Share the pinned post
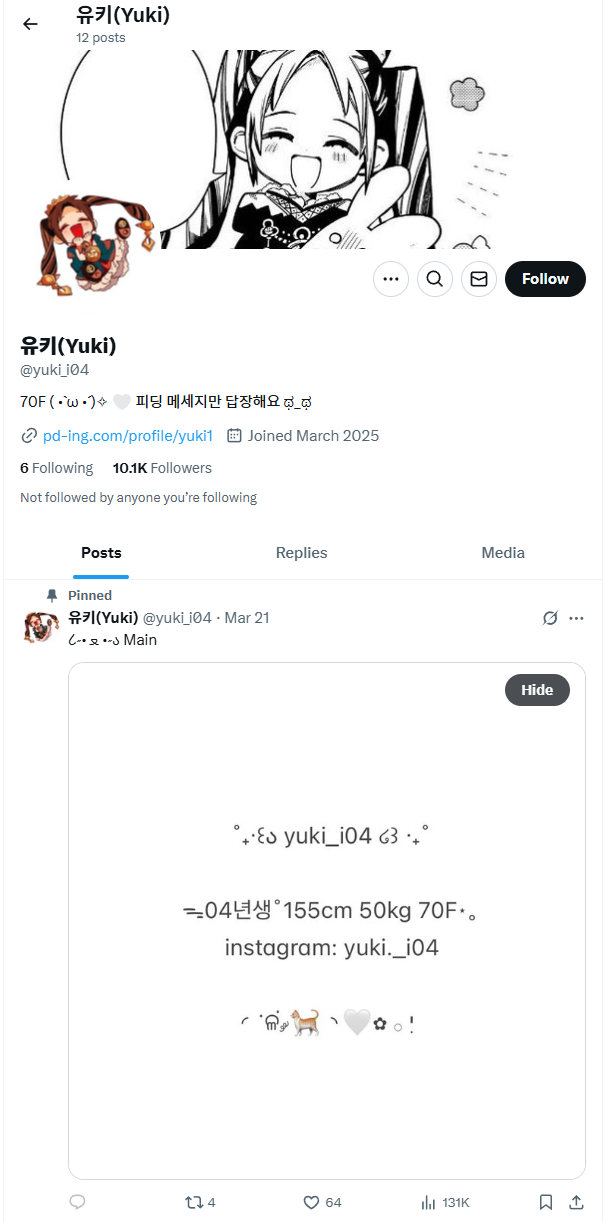This screenshot has width=613, height=1222. pos(576,1202)
